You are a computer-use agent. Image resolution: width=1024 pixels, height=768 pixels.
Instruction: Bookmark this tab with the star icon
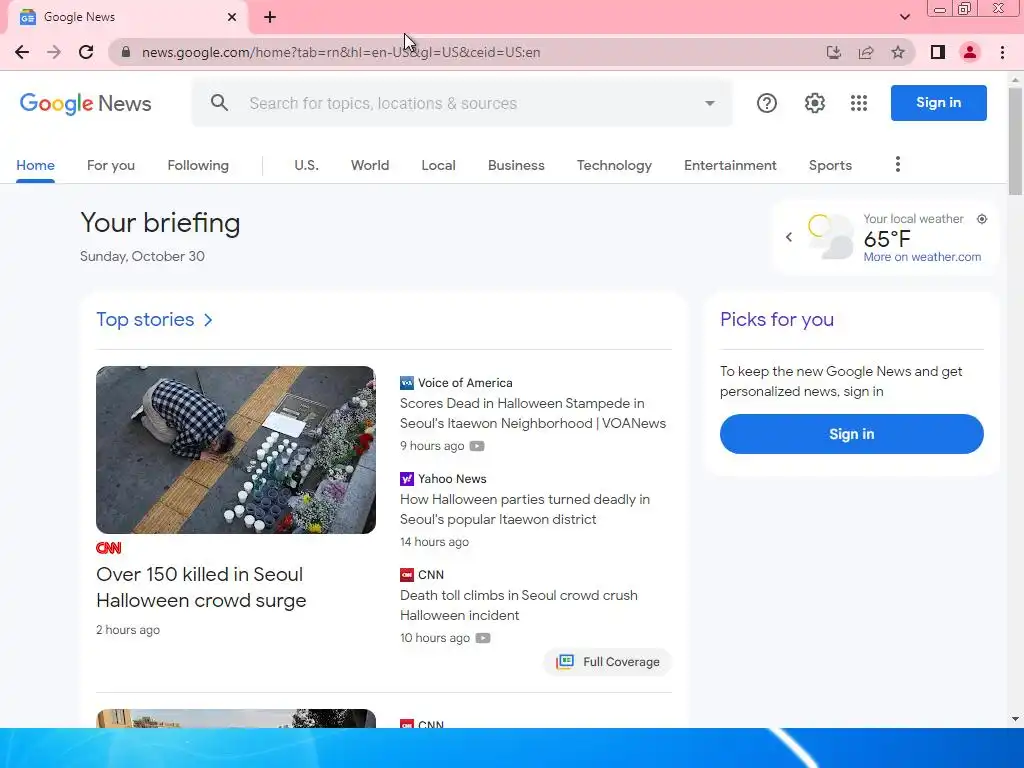point(898,52)
